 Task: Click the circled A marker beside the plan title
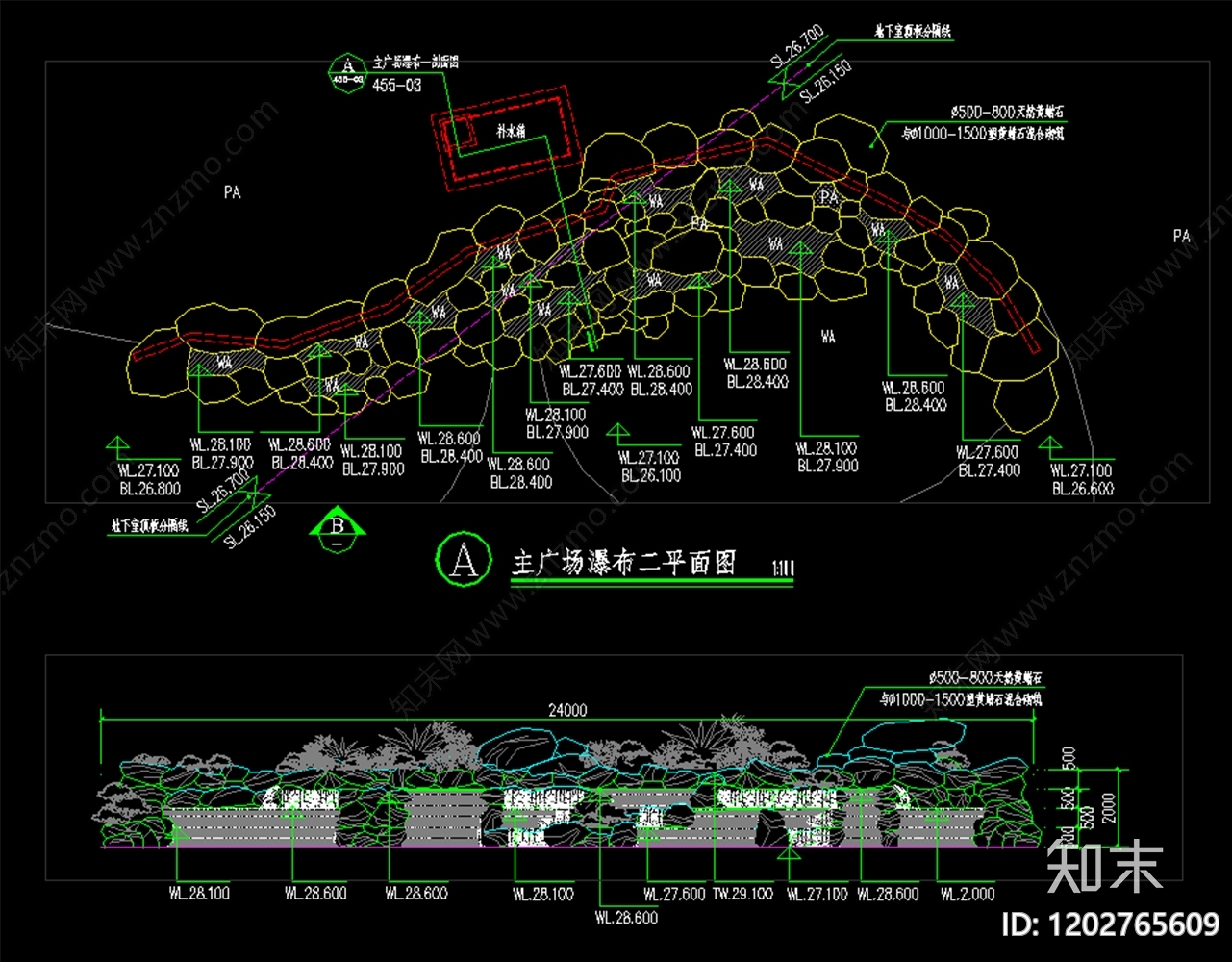[x=464, y=560]
